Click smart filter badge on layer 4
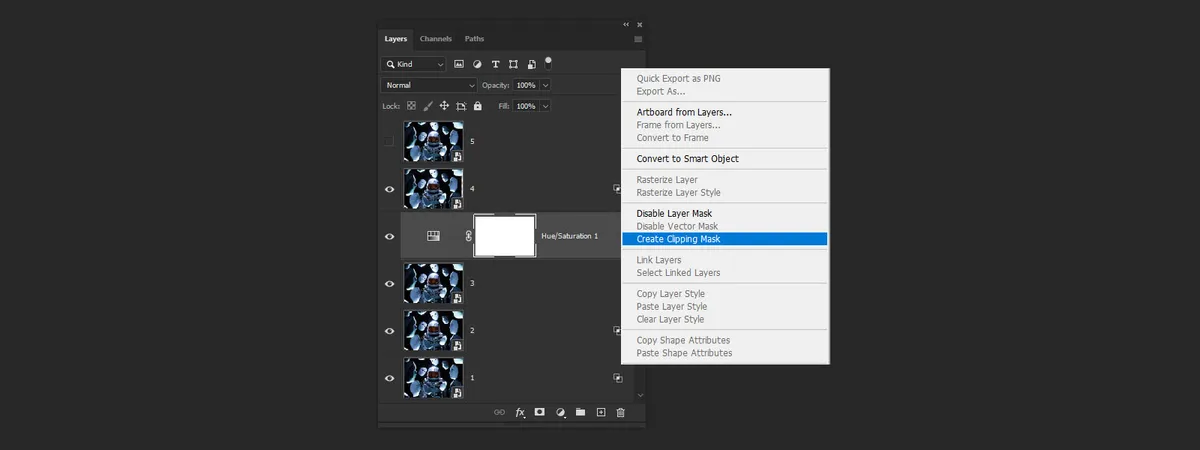The width and height of the screenshot is (1200, 450). [618, 188]
